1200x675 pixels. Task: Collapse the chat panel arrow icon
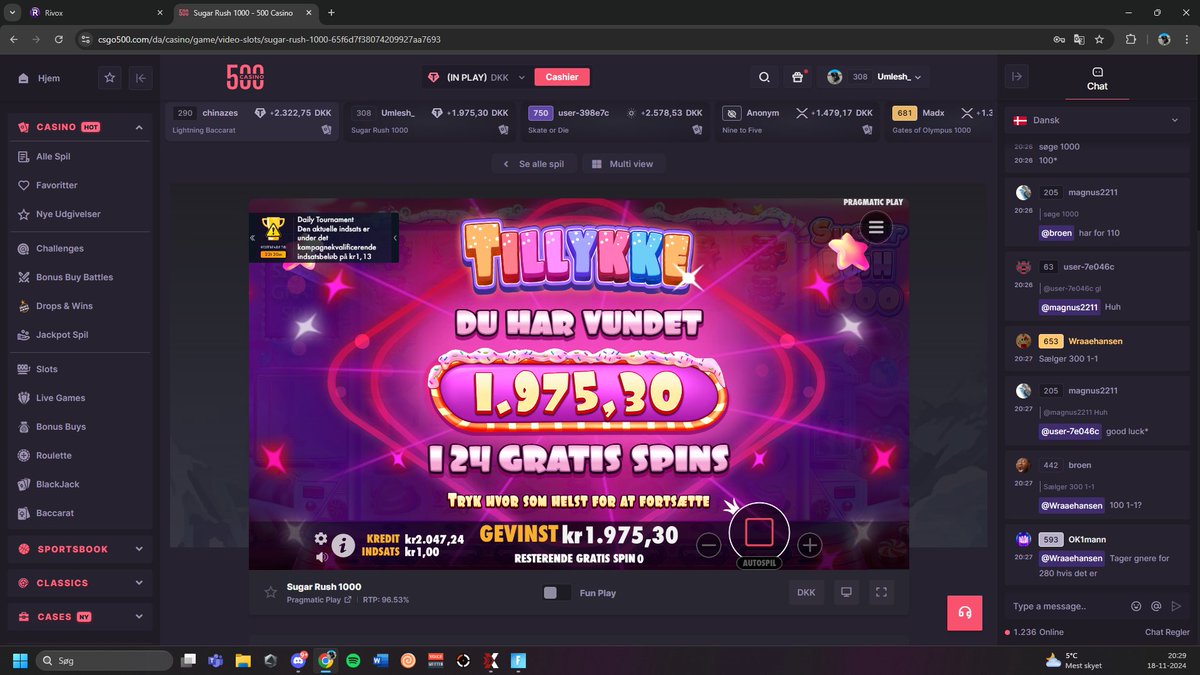tap(1018, 77)
